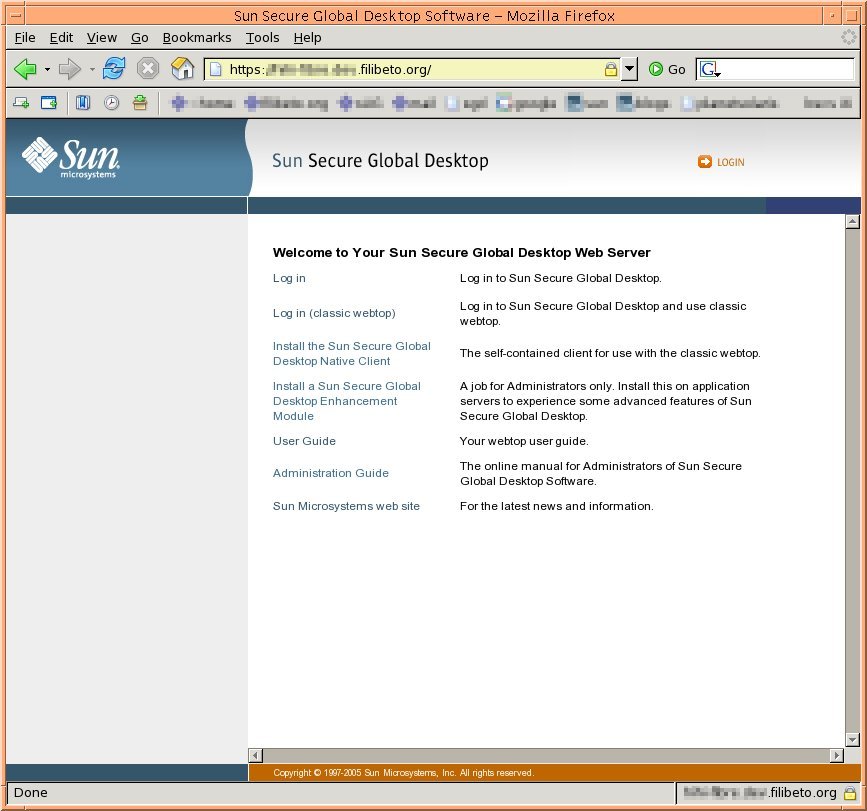Click the padlock icon in status bar

[849, 793]
